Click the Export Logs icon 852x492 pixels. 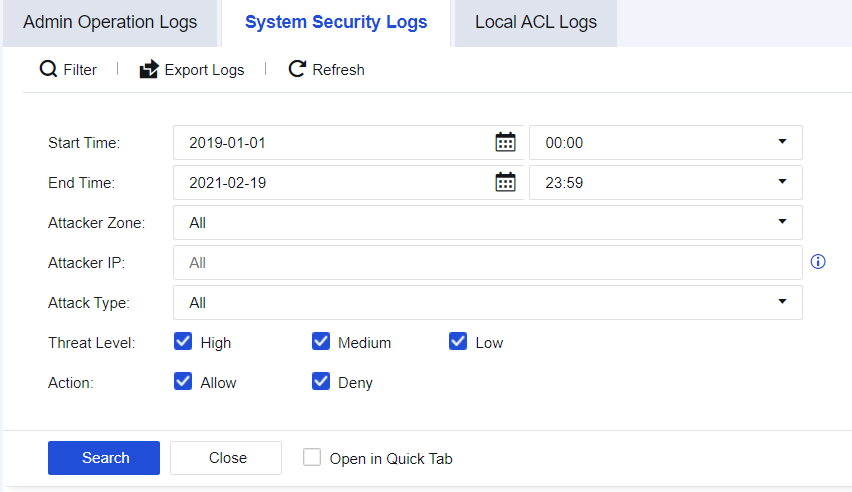pos(149,69)
